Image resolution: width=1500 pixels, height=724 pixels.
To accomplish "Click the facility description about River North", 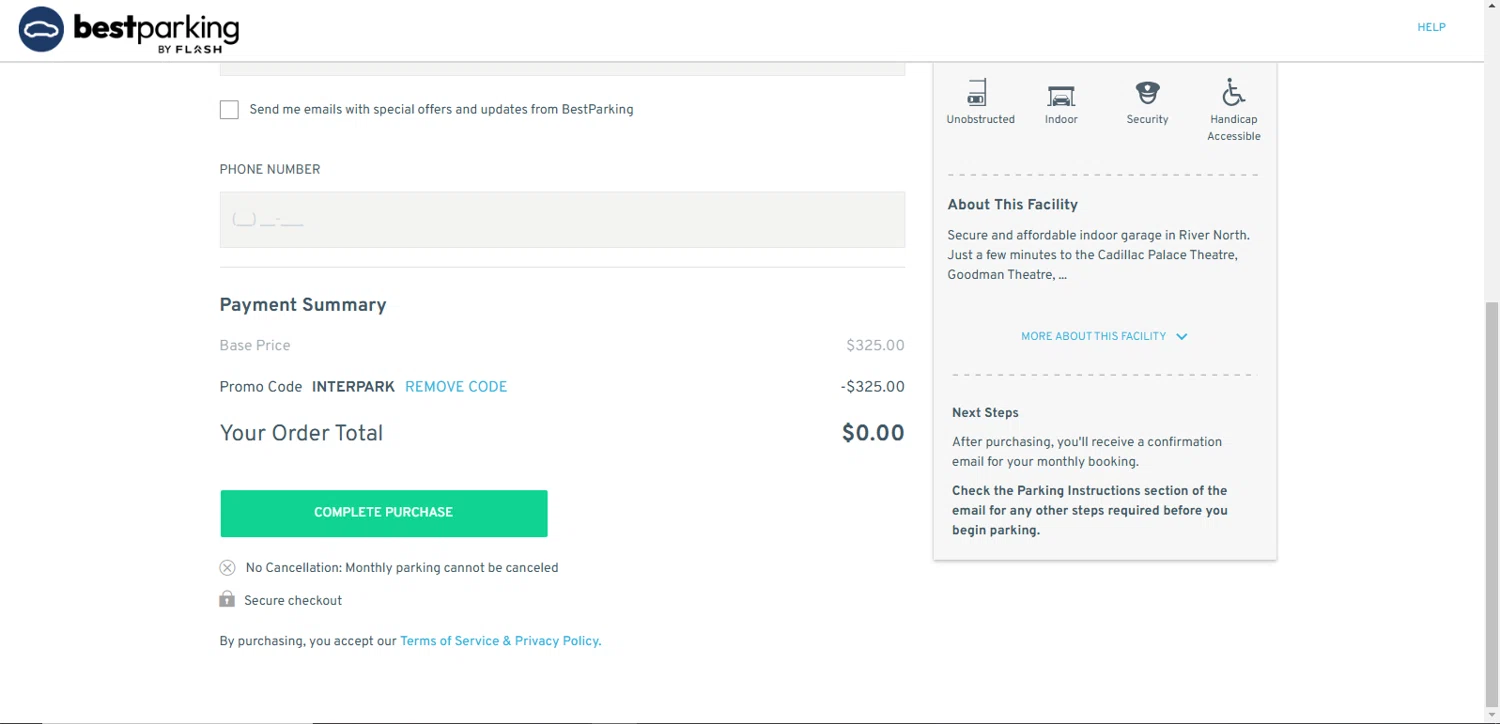I will (1098, 255).
